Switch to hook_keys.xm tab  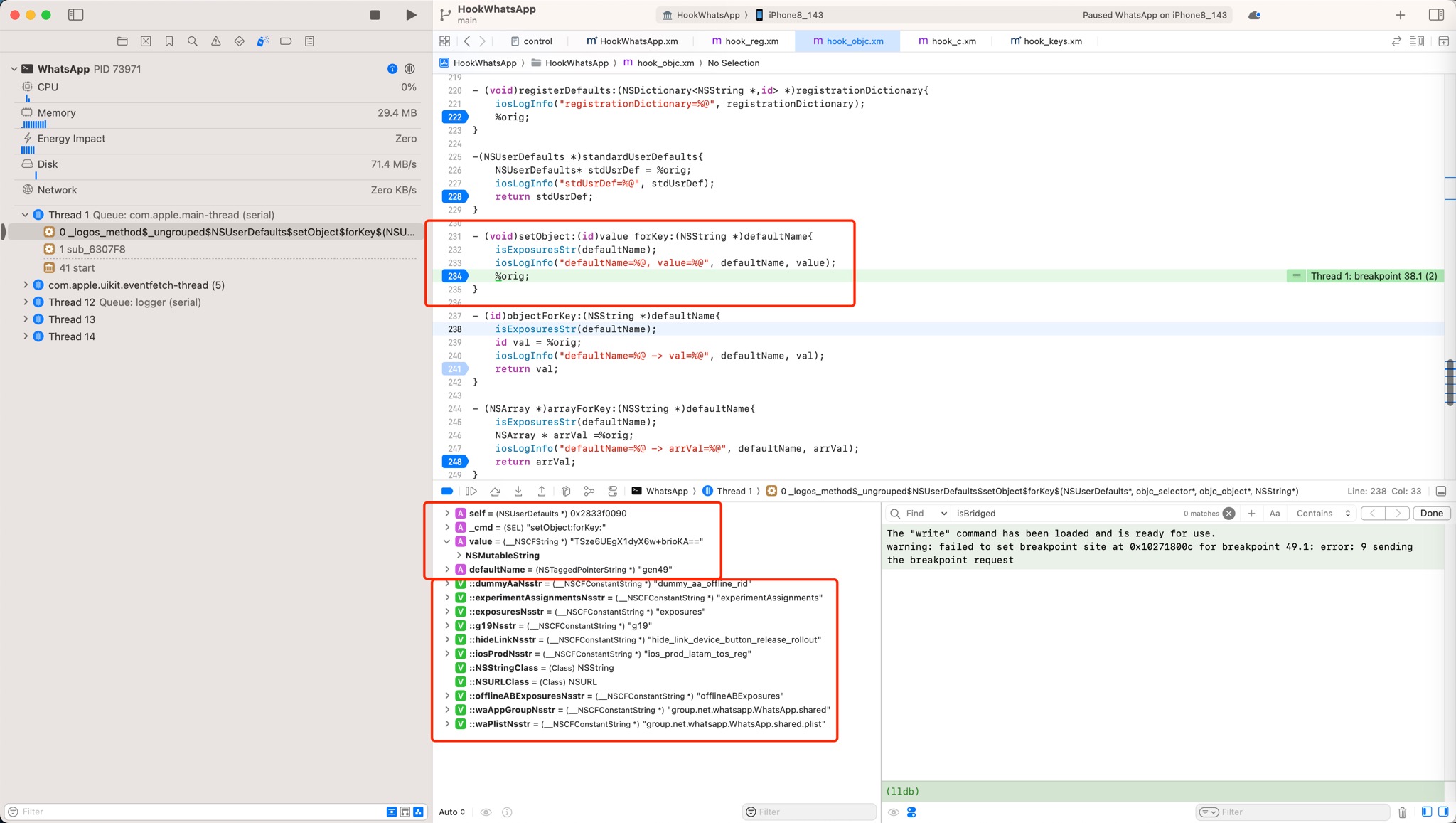(x=1046, y=41)
